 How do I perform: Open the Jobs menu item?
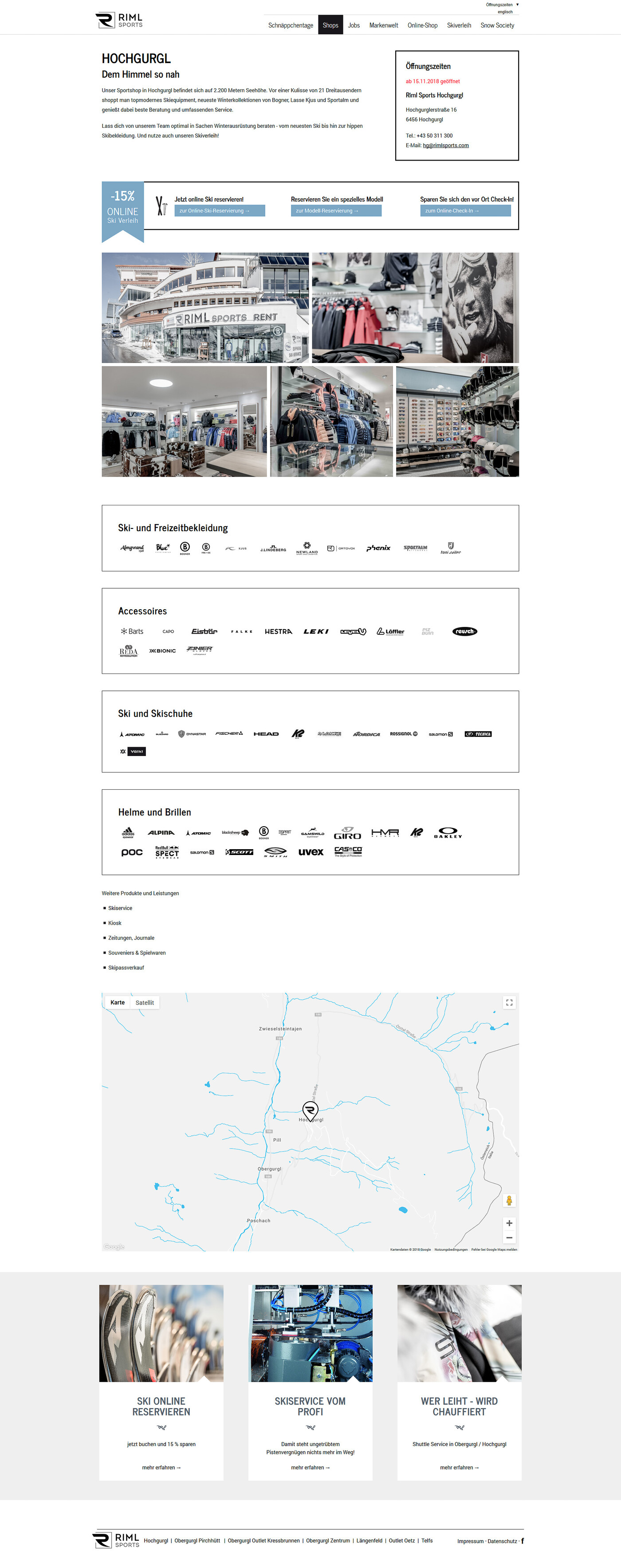354,25
